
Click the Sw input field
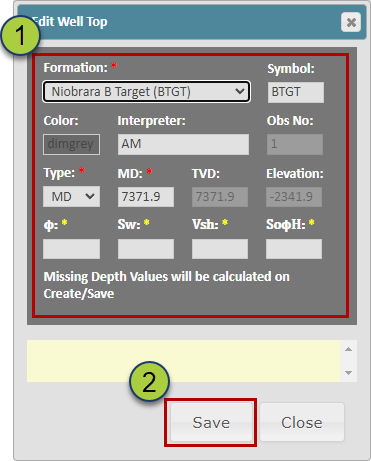point(146,249)
